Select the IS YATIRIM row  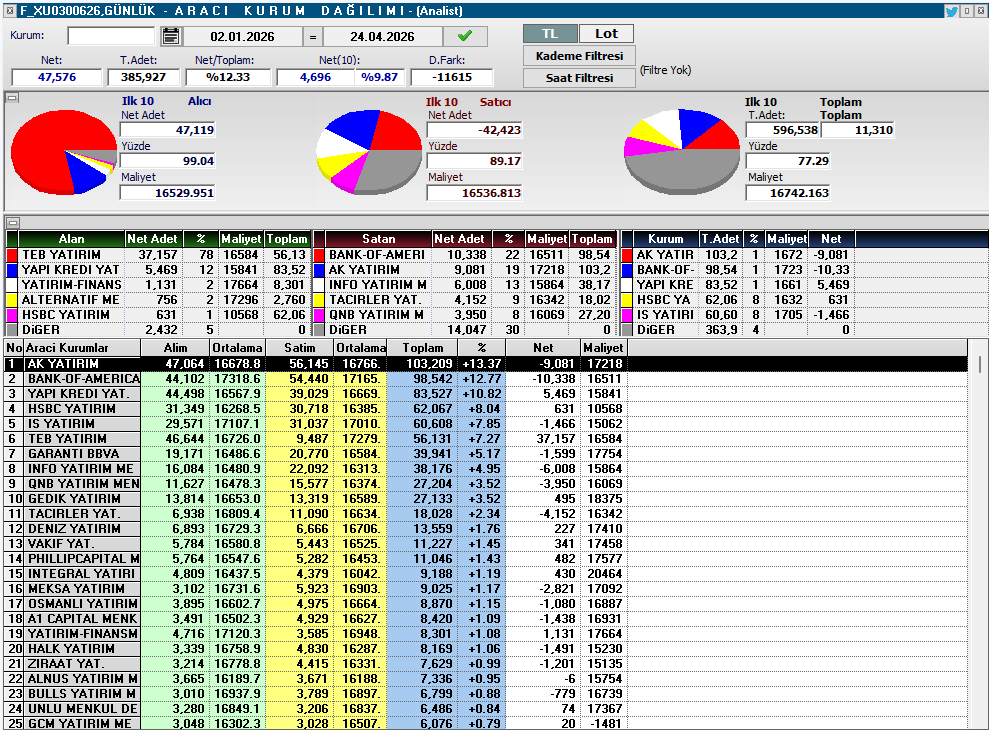486,424
